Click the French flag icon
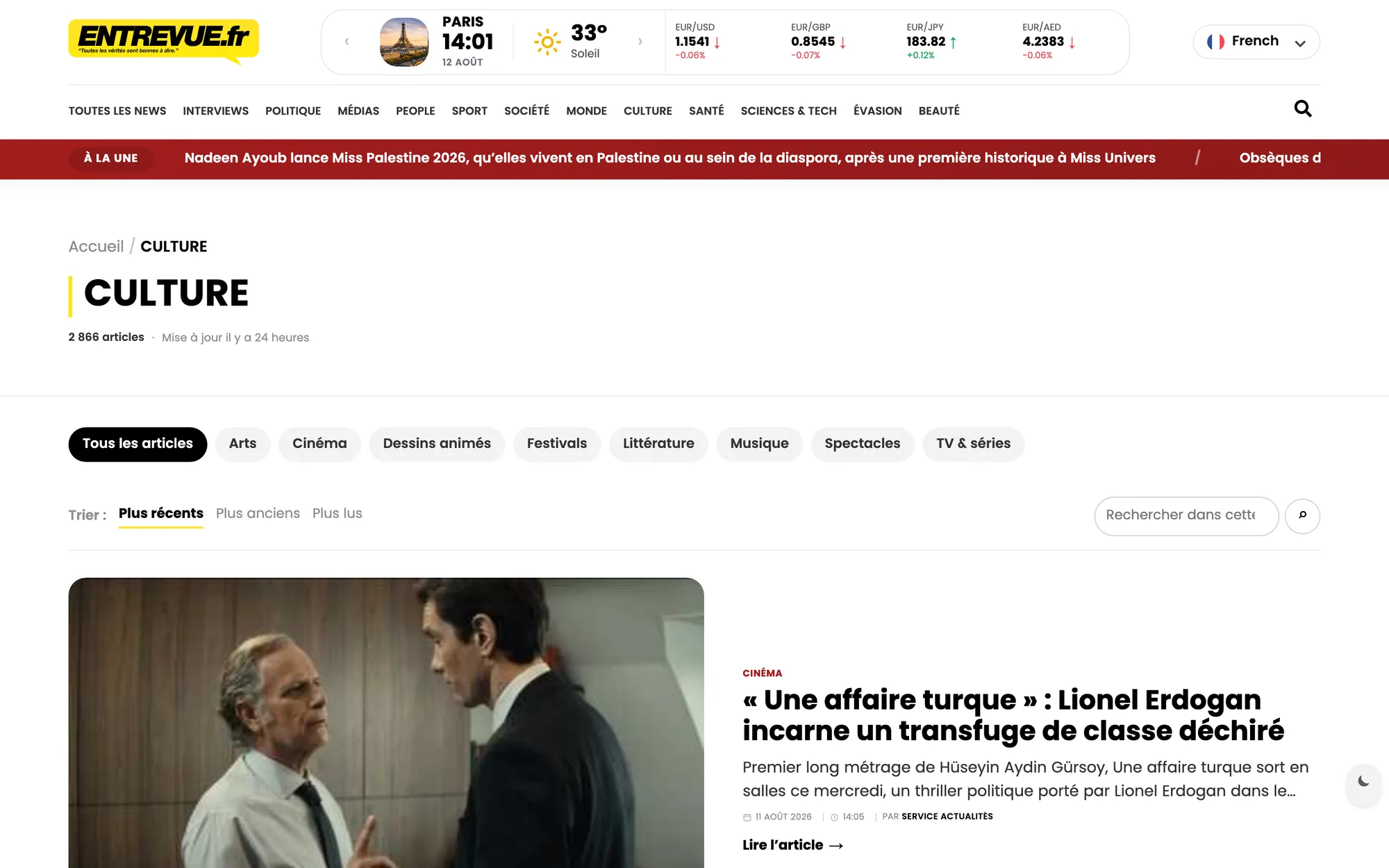 pyautogui.click(x=1215, y=42)
